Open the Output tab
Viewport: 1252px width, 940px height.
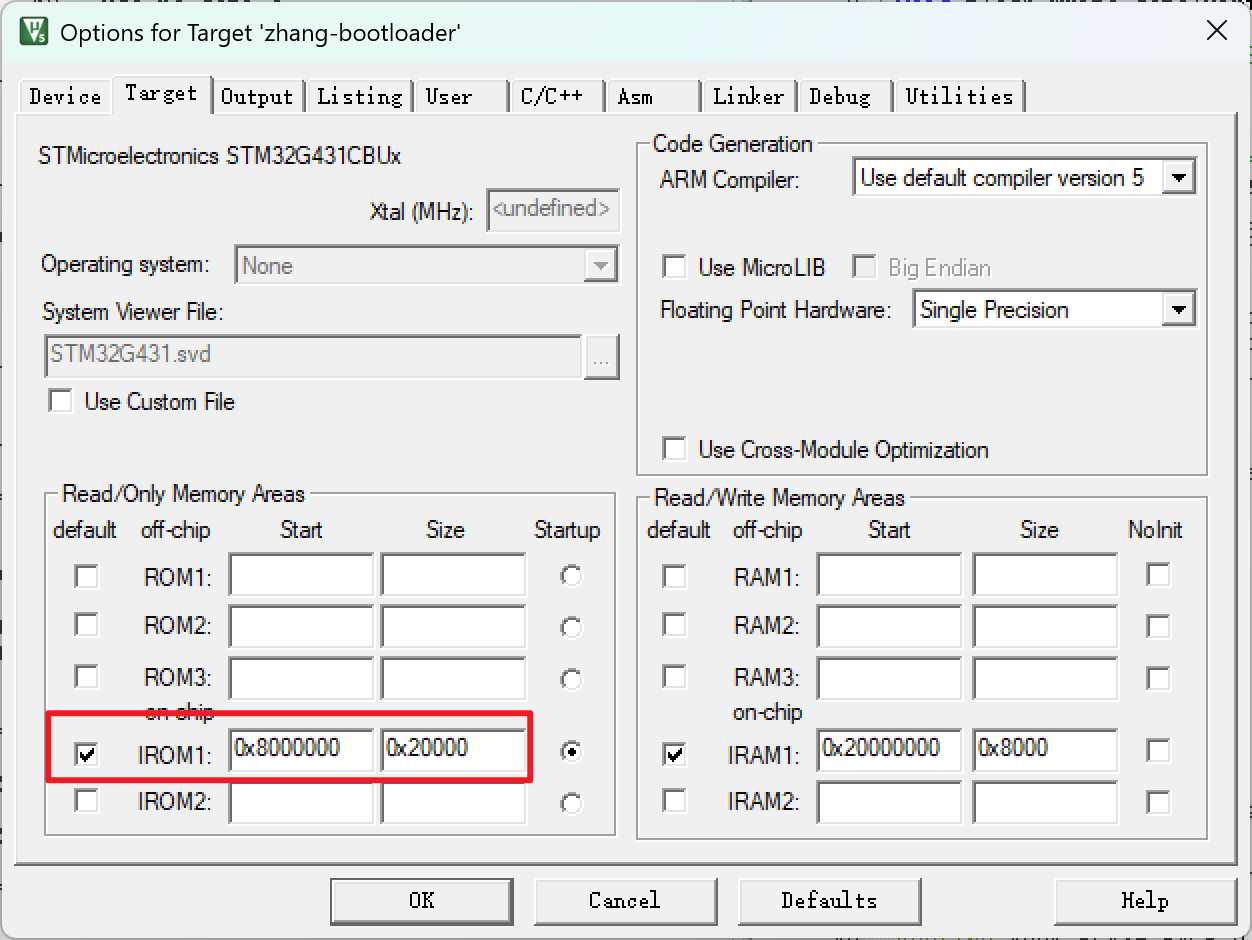[x=257, y=97]
